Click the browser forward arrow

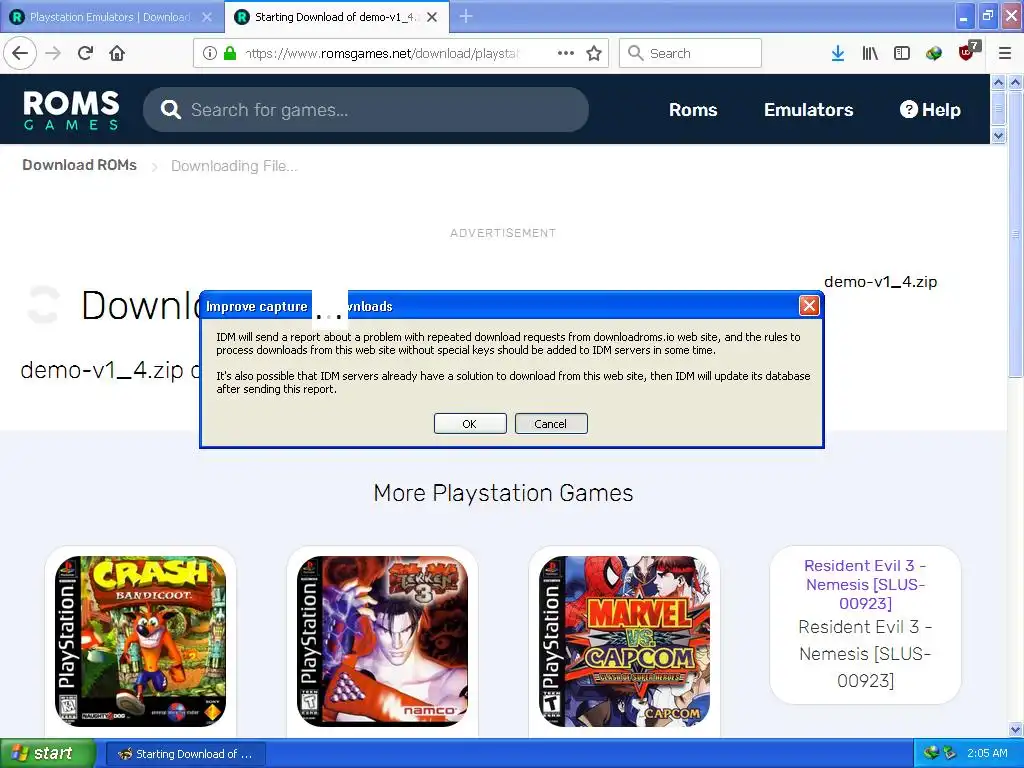53,53
